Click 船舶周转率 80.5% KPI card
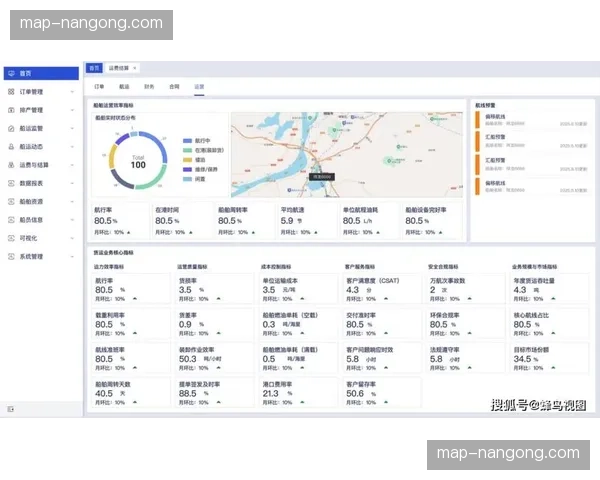The height and width of the screenshot is (480, 600). [244, 221]
